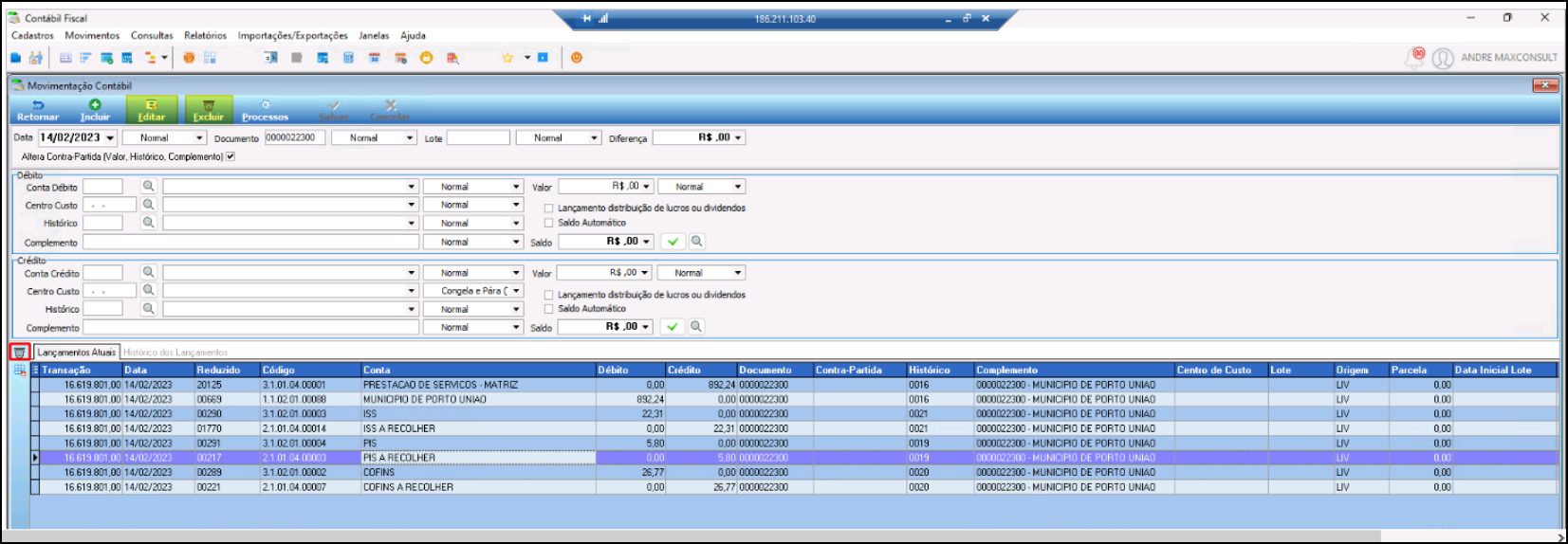Click the Débito column header

point(630,370)
